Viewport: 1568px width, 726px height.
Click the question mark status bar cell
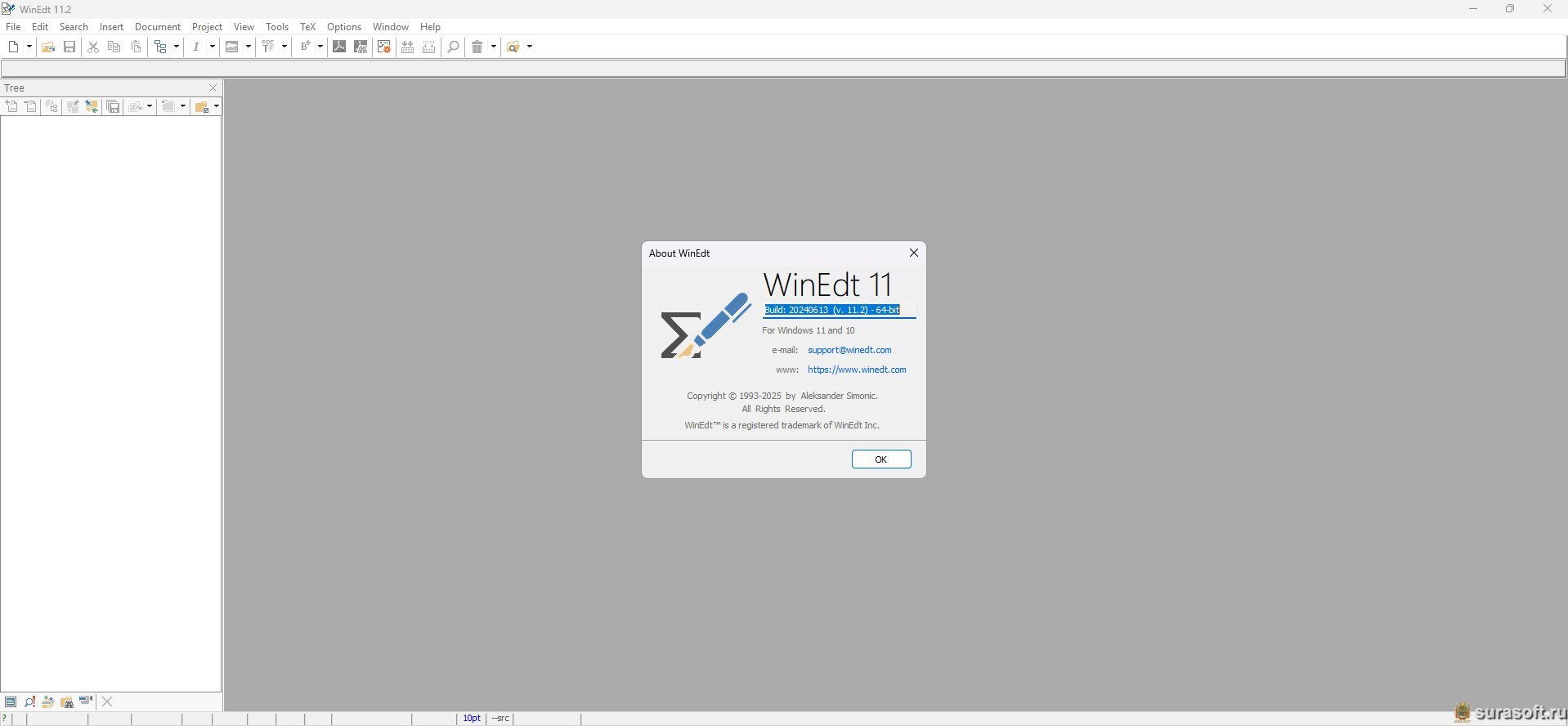tap(5, 719)
